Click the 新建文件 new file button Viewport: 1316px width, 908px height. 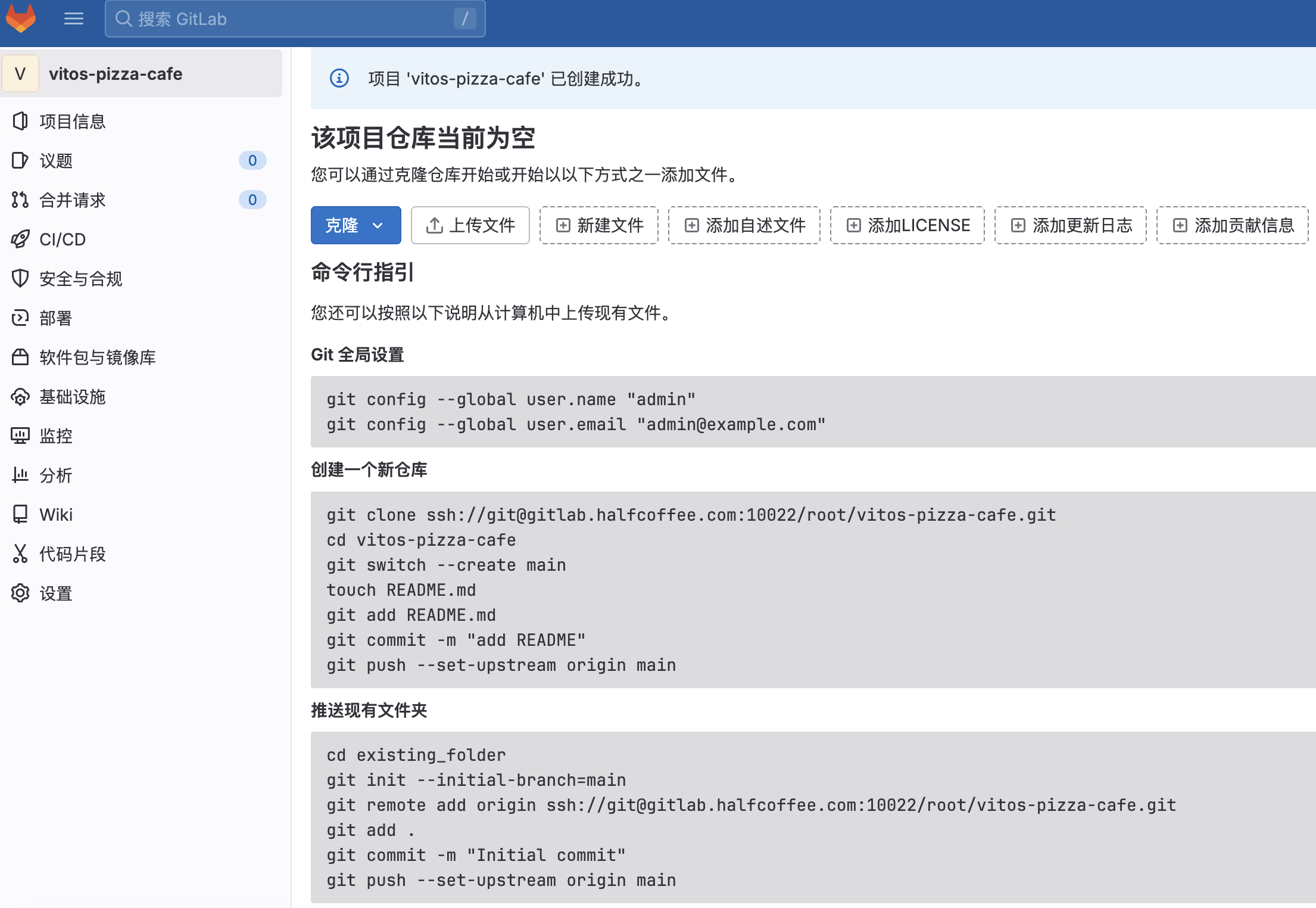click(x=598, y=225)
